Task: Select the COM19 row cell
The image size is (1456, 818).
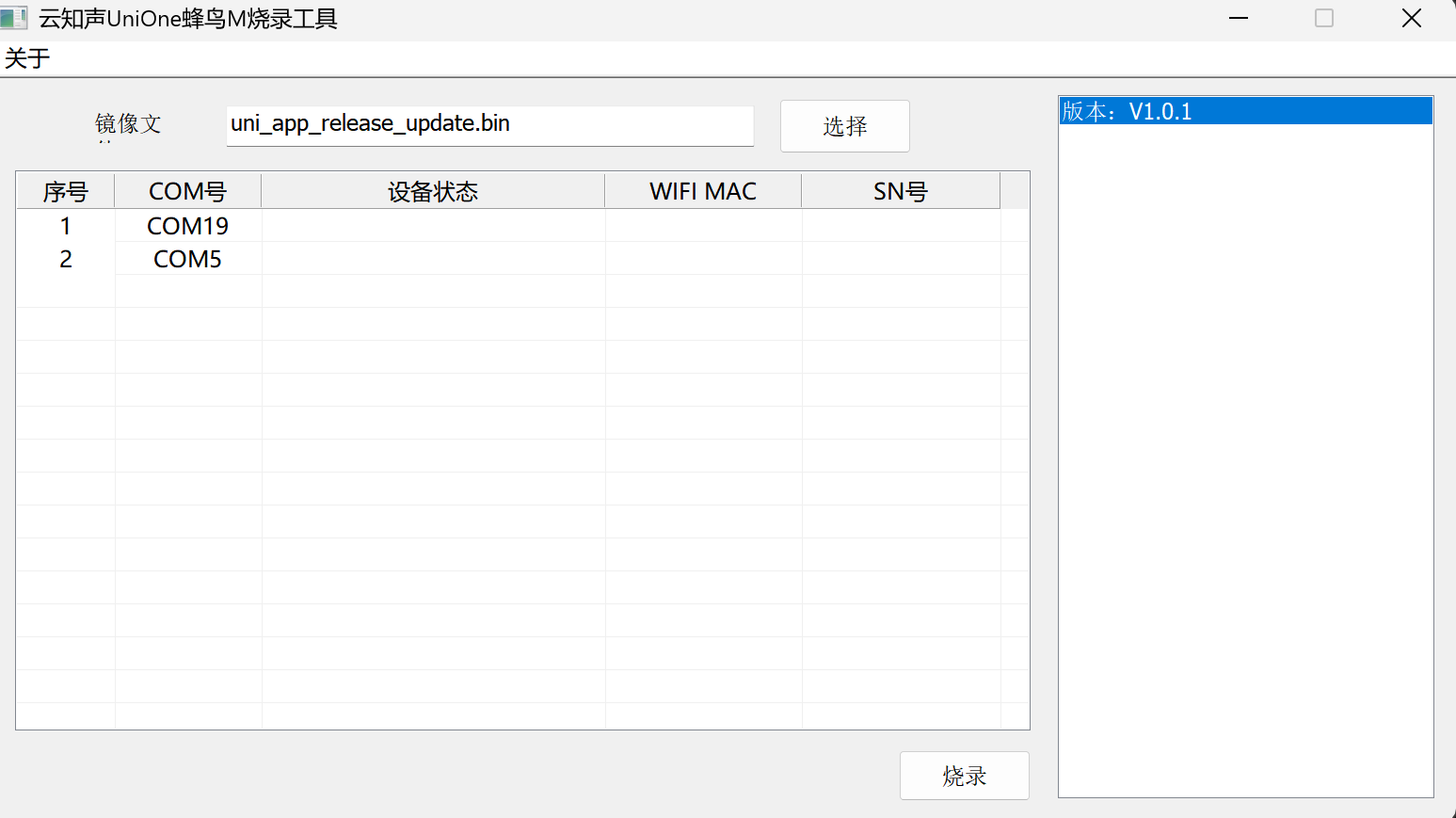Action: pos(188,226)
